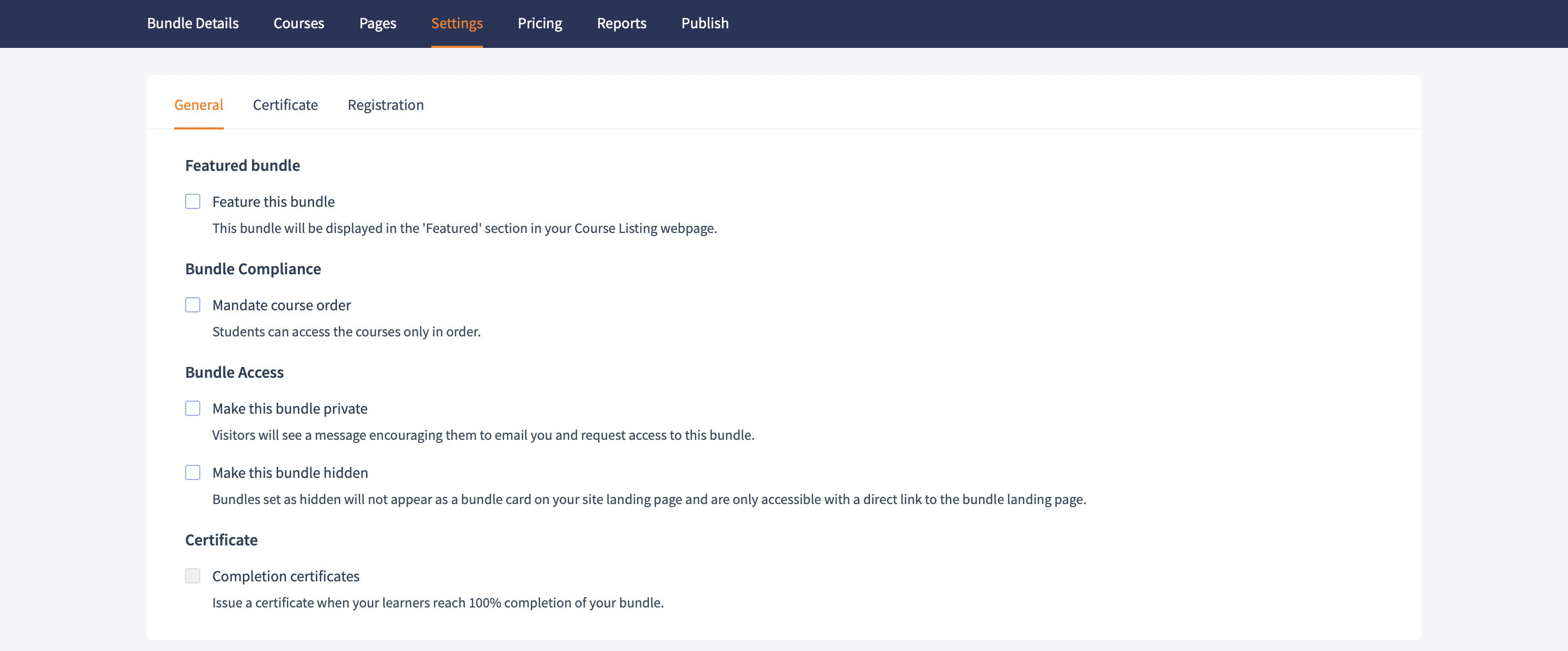
Task: Open the Pricing tab
Action: [x=540, y=23]
